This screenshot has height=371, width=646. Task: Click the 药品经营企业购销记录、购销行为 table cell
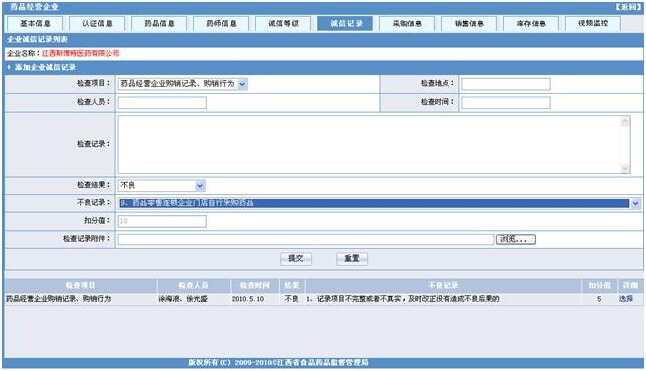59,299
